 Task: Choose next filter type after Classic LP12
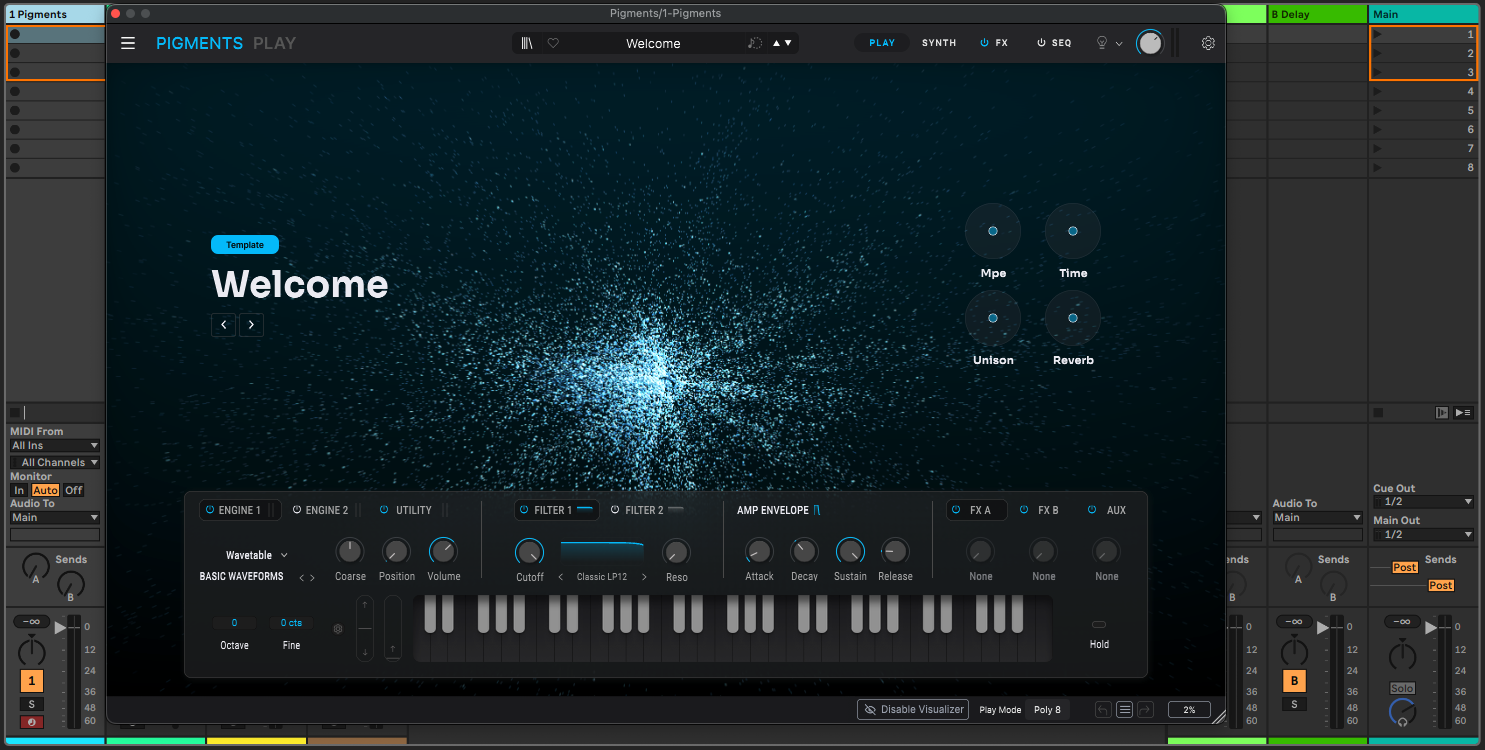coord(644,577)
